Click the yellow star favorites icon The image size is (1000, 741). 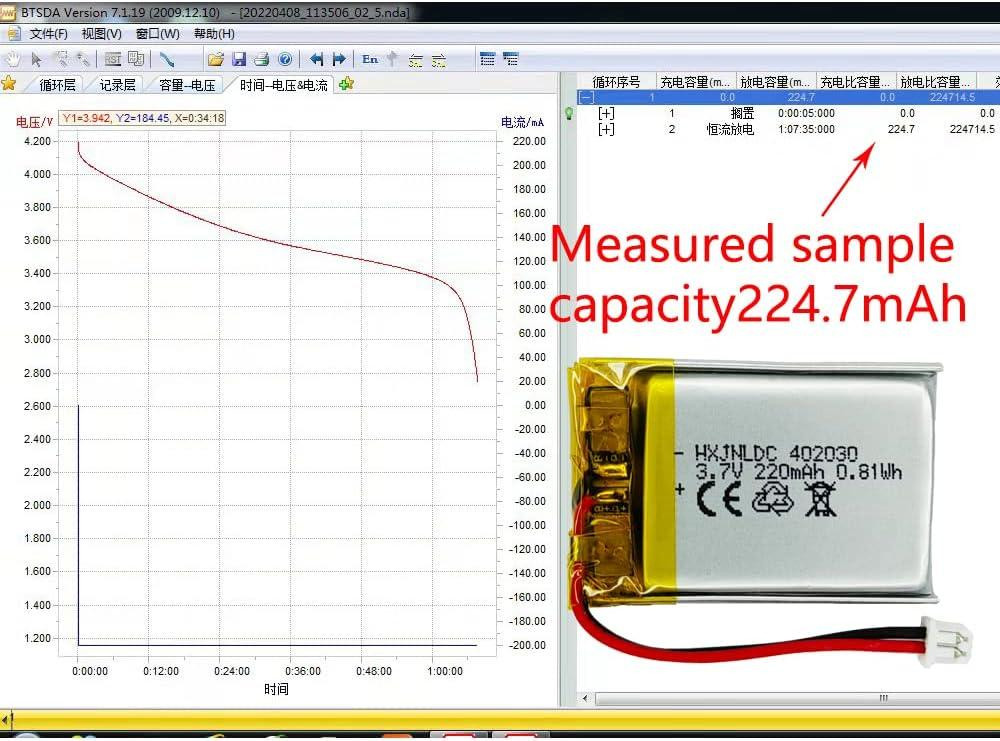[x=9, y=83]
